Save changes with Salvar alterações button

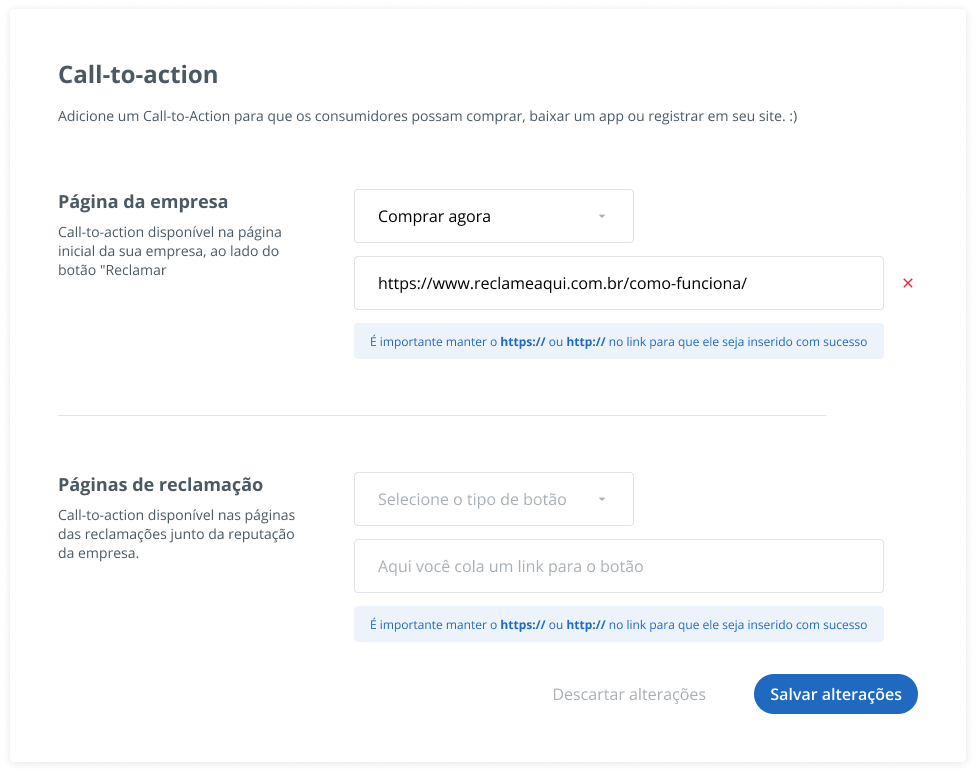coord(835,694)
